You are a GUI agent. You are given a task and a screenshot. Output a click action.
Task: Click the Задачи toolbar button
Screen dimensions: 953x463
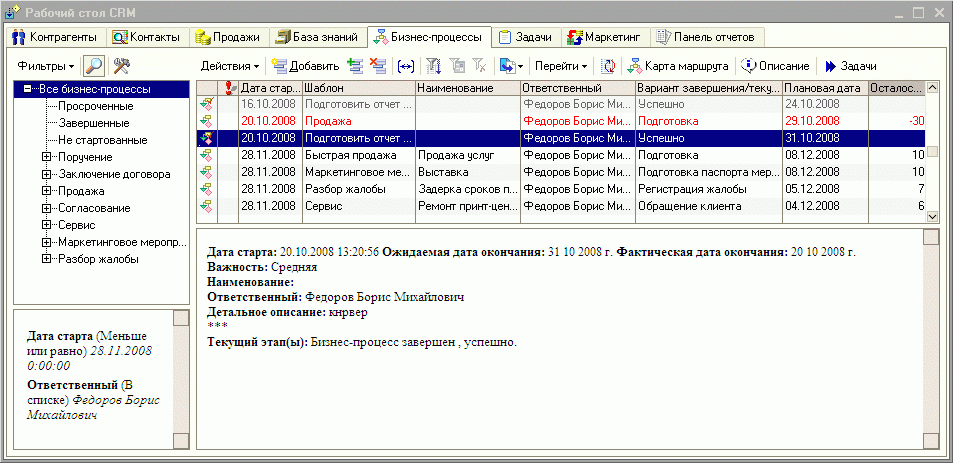[x=849, y=66]
